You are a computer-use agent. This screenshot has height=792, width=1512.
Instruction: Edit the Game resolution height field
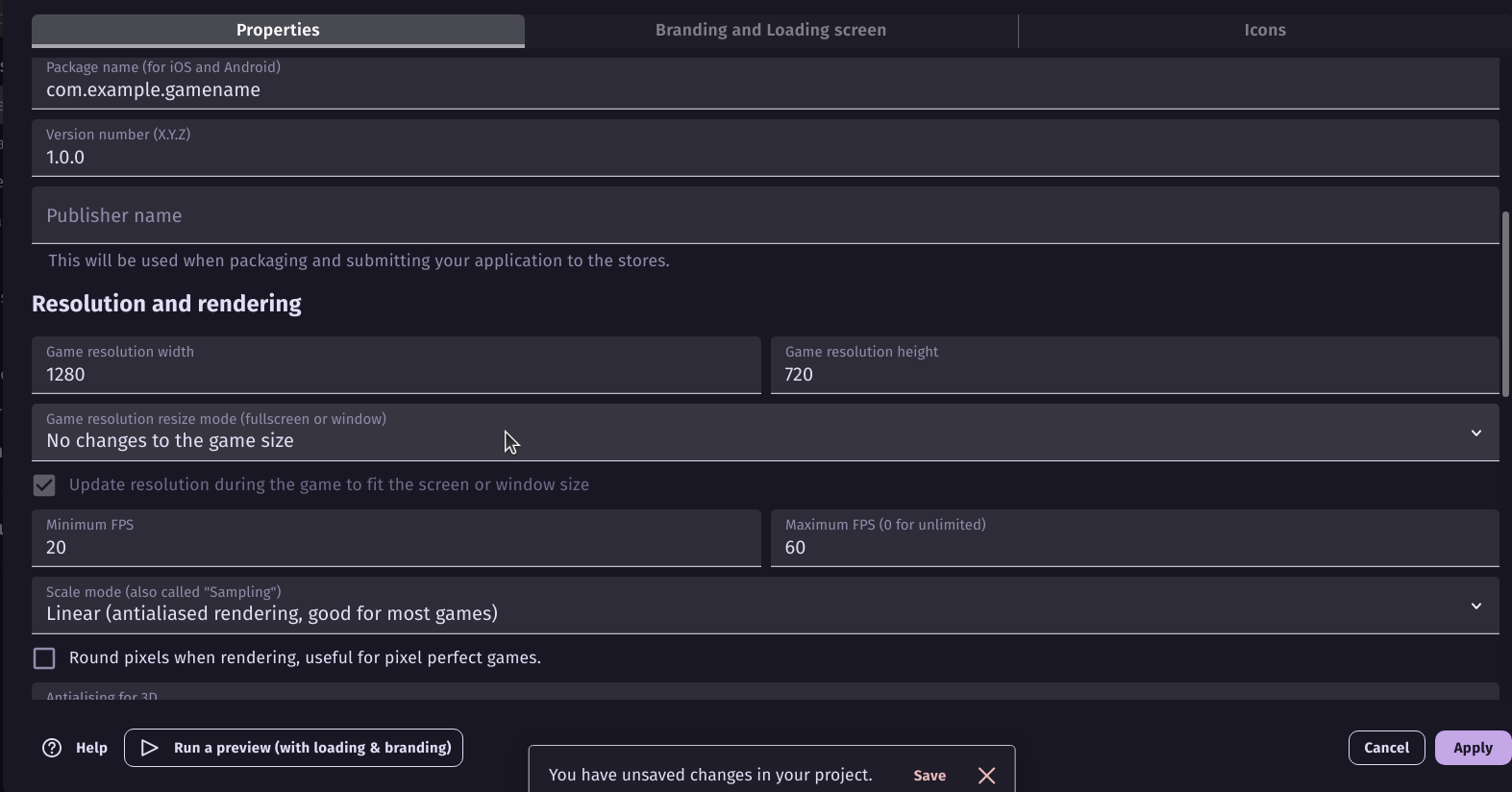click(1134, 374)
